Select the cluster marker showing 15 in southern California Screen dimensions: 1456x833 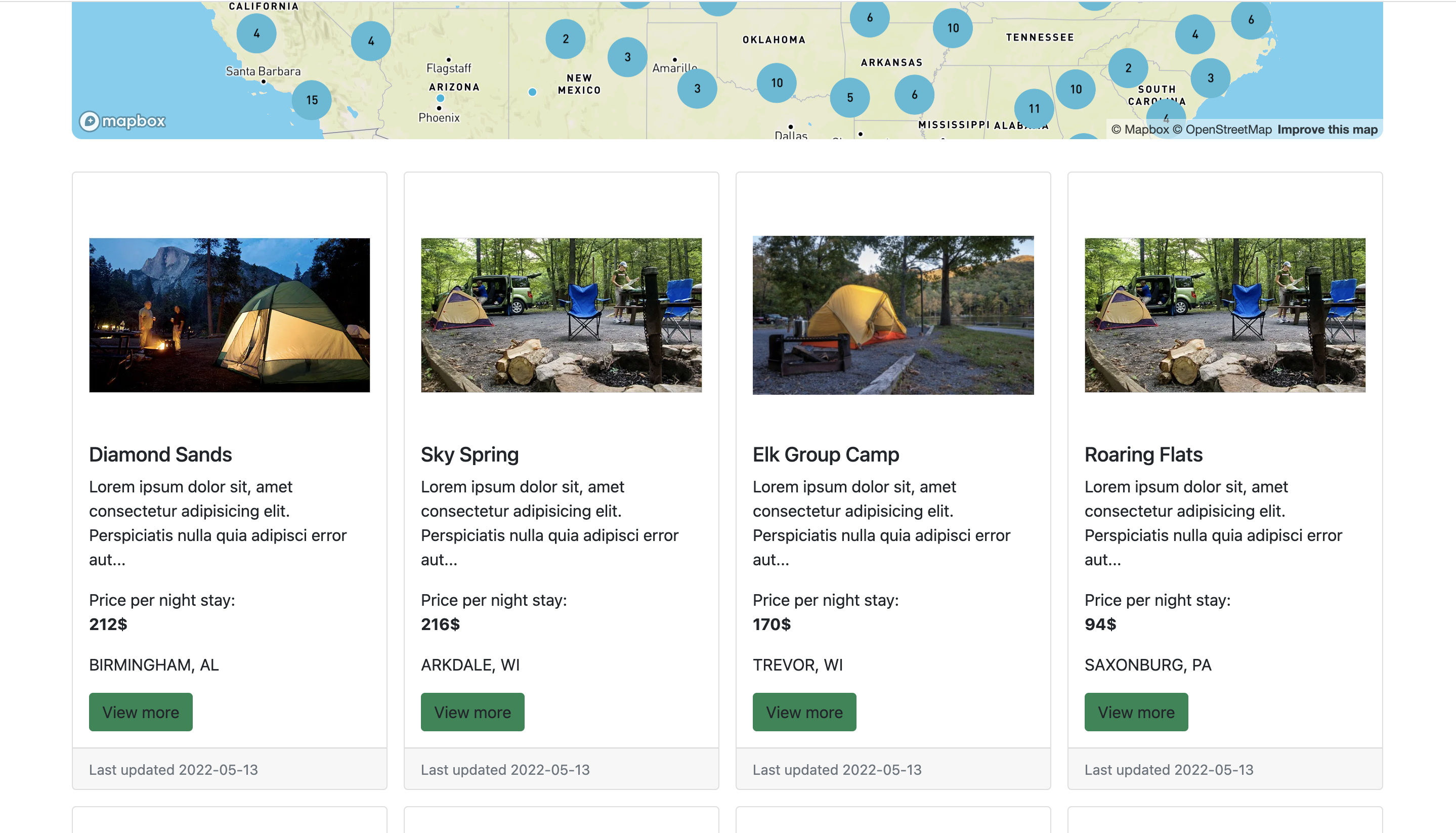tap(311, 99)
